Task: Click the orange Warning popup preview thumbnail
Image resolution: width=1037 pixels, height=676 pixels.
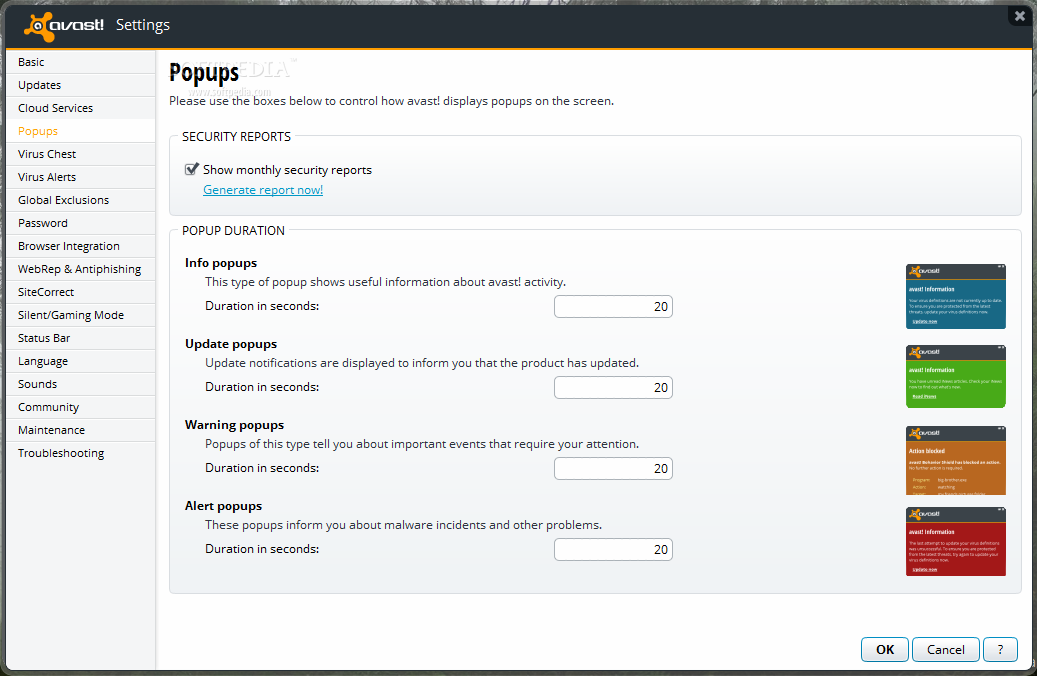Action: (x=956, y=460)
